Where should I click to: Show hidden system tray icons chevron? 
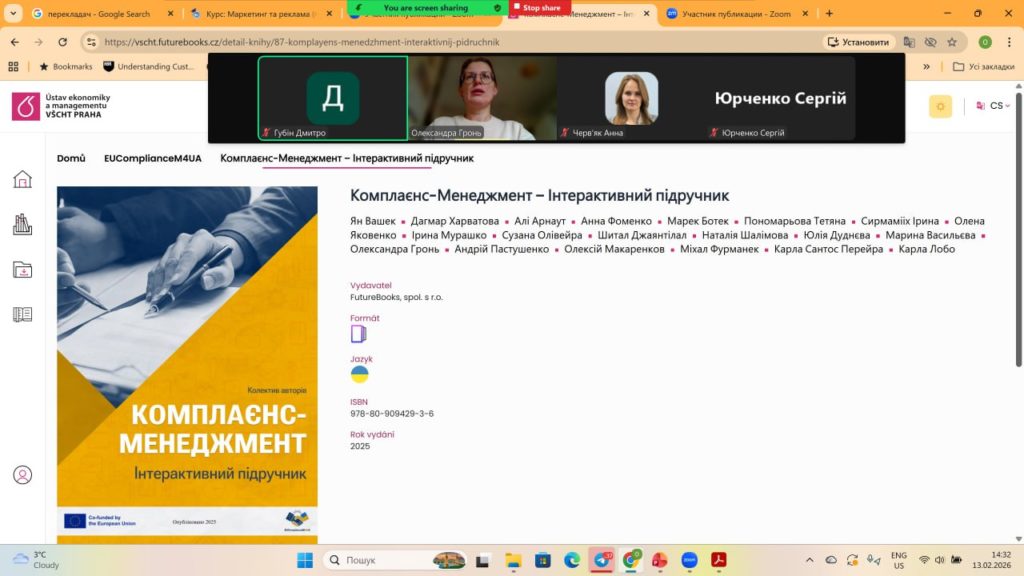[809, 560]
